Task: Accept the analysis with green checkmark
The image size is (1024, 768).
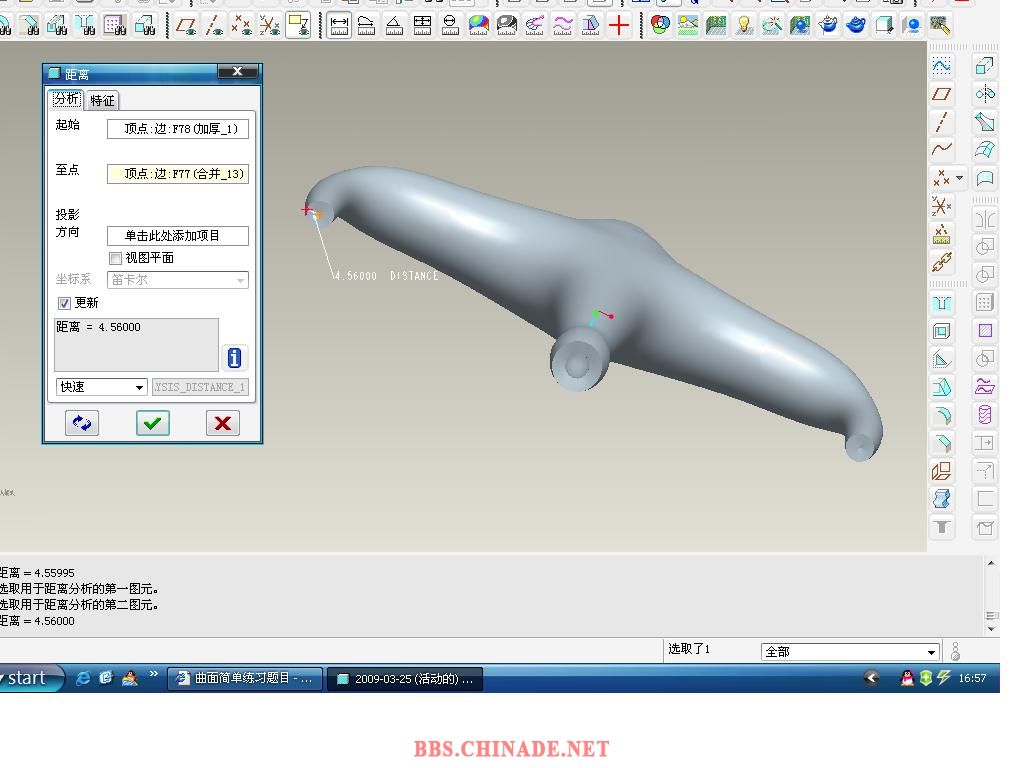Action: point(153,423)
